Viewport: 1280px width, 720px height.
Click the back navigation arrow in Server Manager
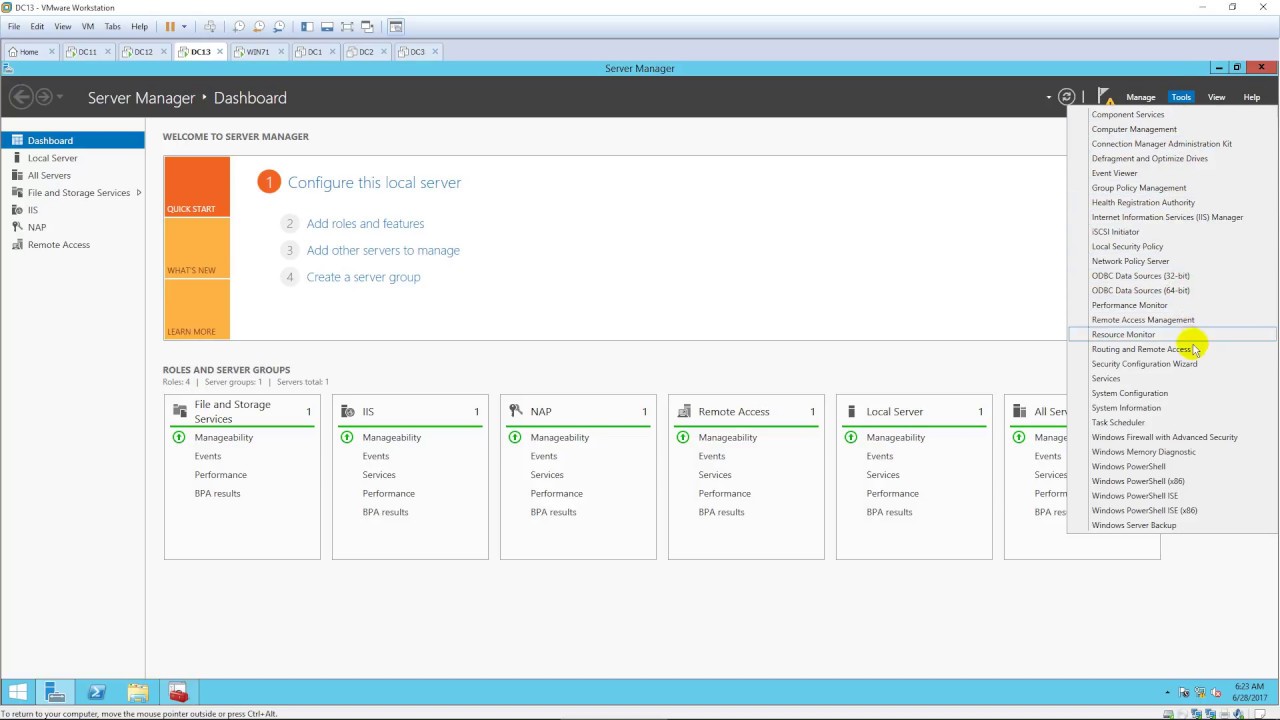(x=21, y=97)
